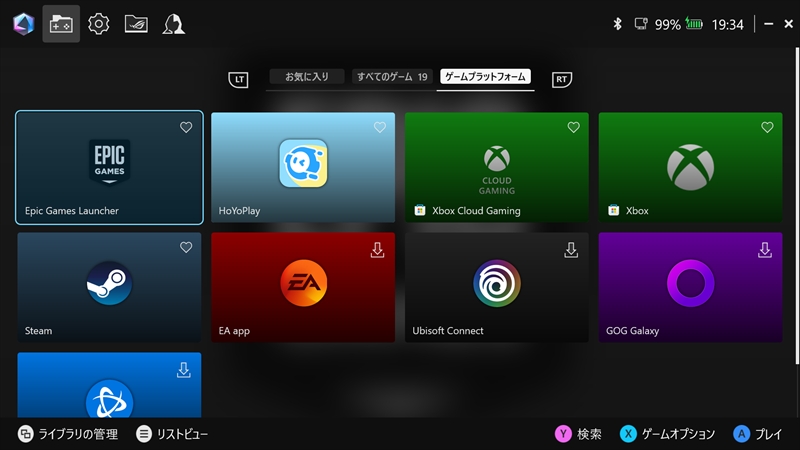This screenshot has width=800, height=450.
Task: Open the Armoury Crate home icon
Action: coord(22,24)
